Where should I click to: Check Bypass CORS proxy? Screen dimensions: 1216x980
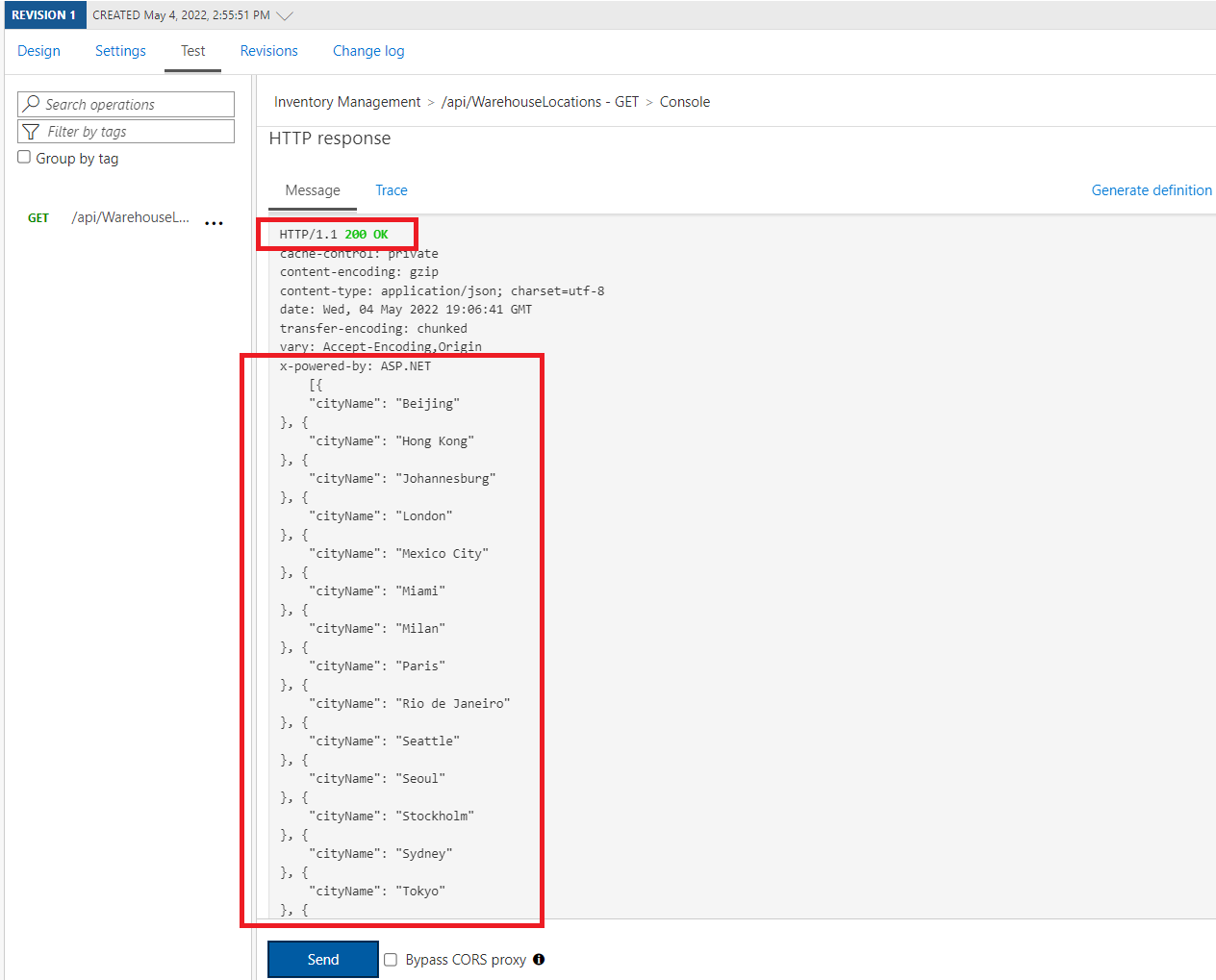[x=390, y=960]
